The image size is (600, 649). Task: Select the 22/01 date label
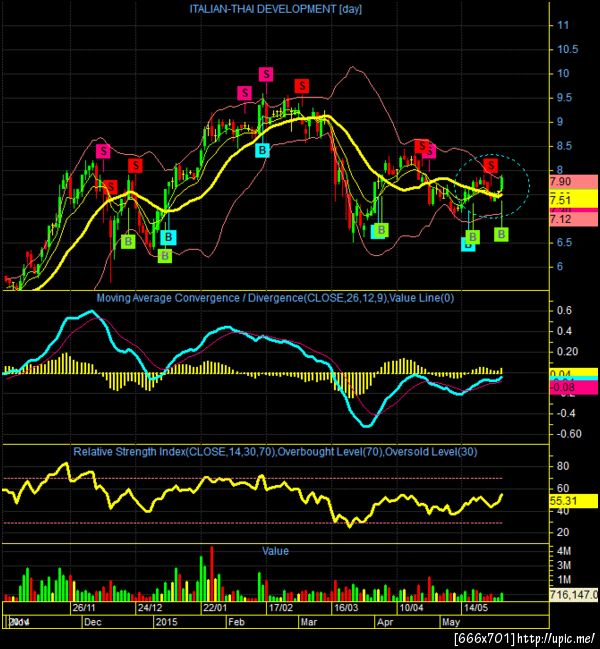(215, 608)
